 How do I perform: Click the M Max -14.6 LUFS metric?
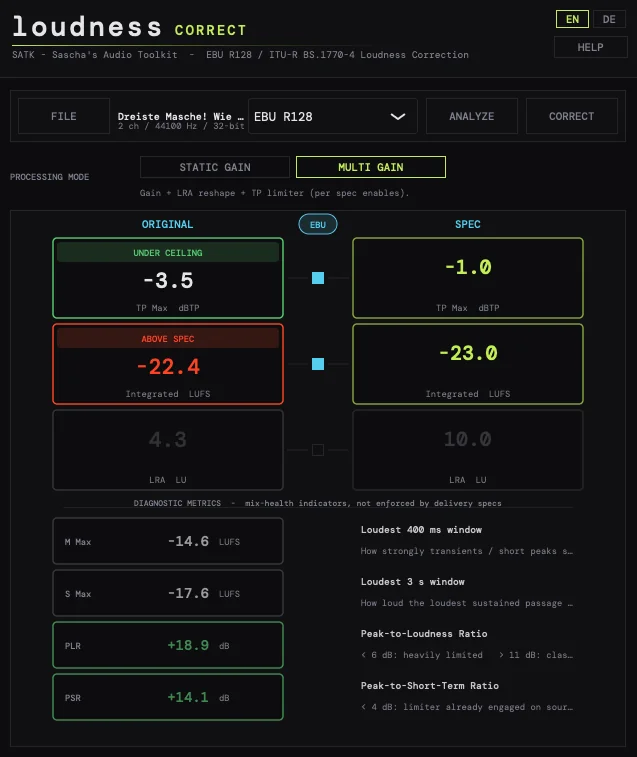pos(168,541)
